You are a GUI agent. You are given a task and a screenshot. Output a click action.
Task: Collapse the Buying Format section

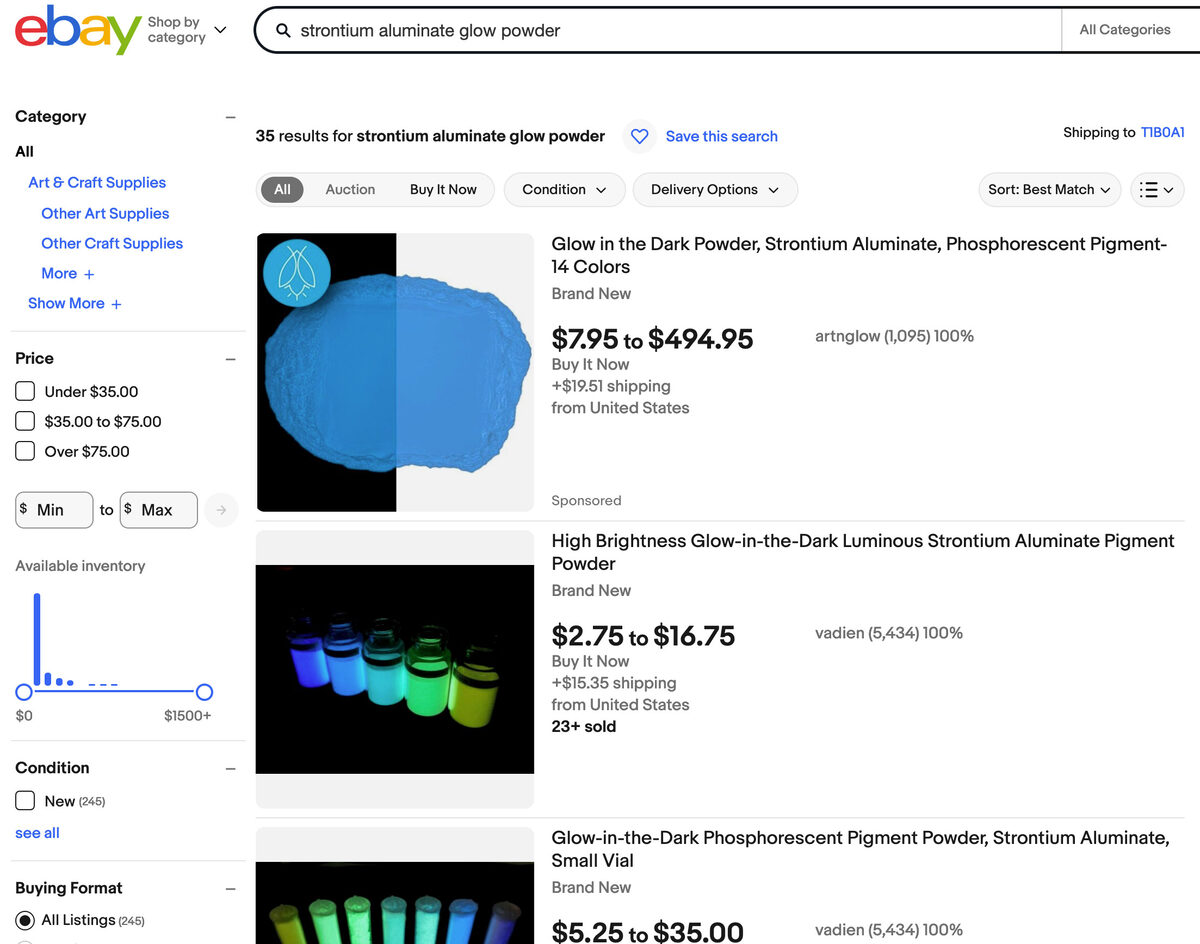[230, 889]
